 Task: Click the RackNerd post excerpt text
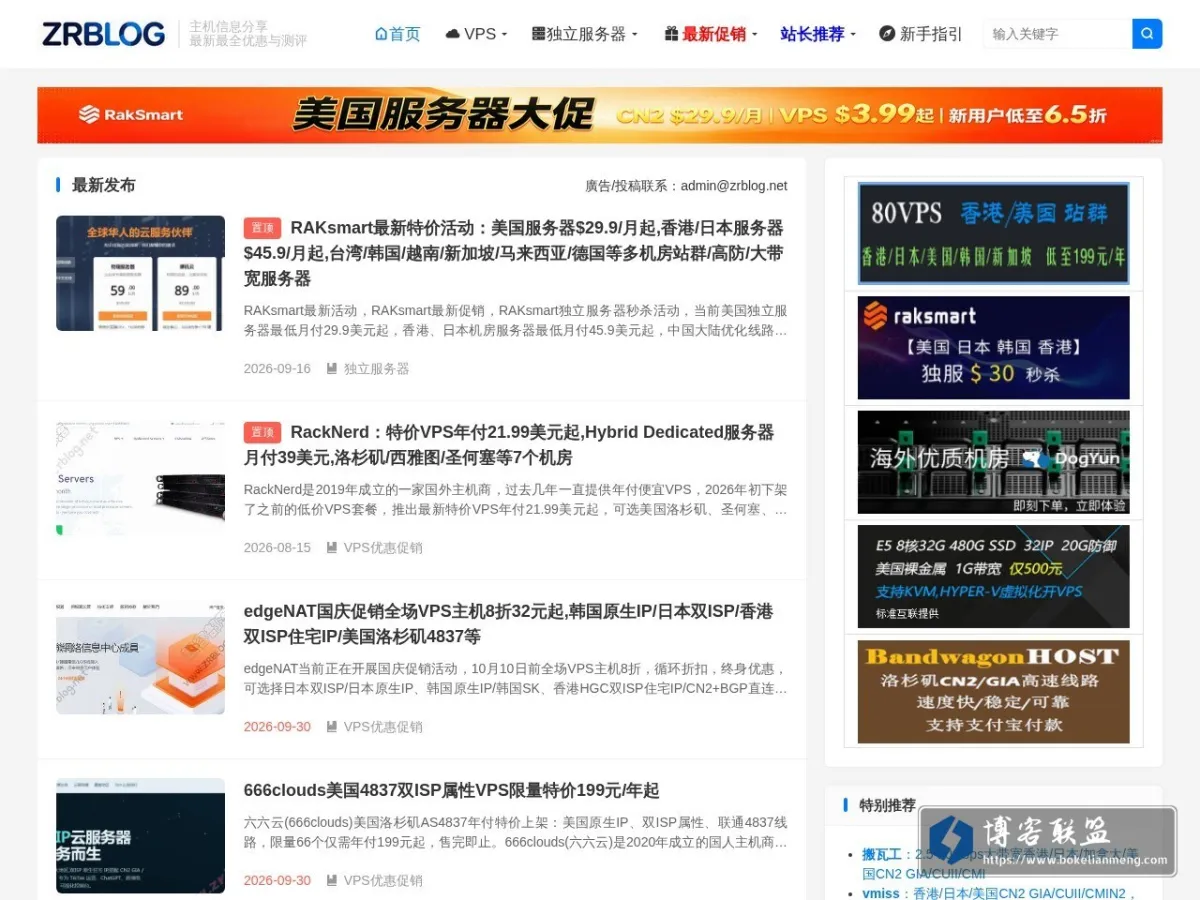(515, 499)
